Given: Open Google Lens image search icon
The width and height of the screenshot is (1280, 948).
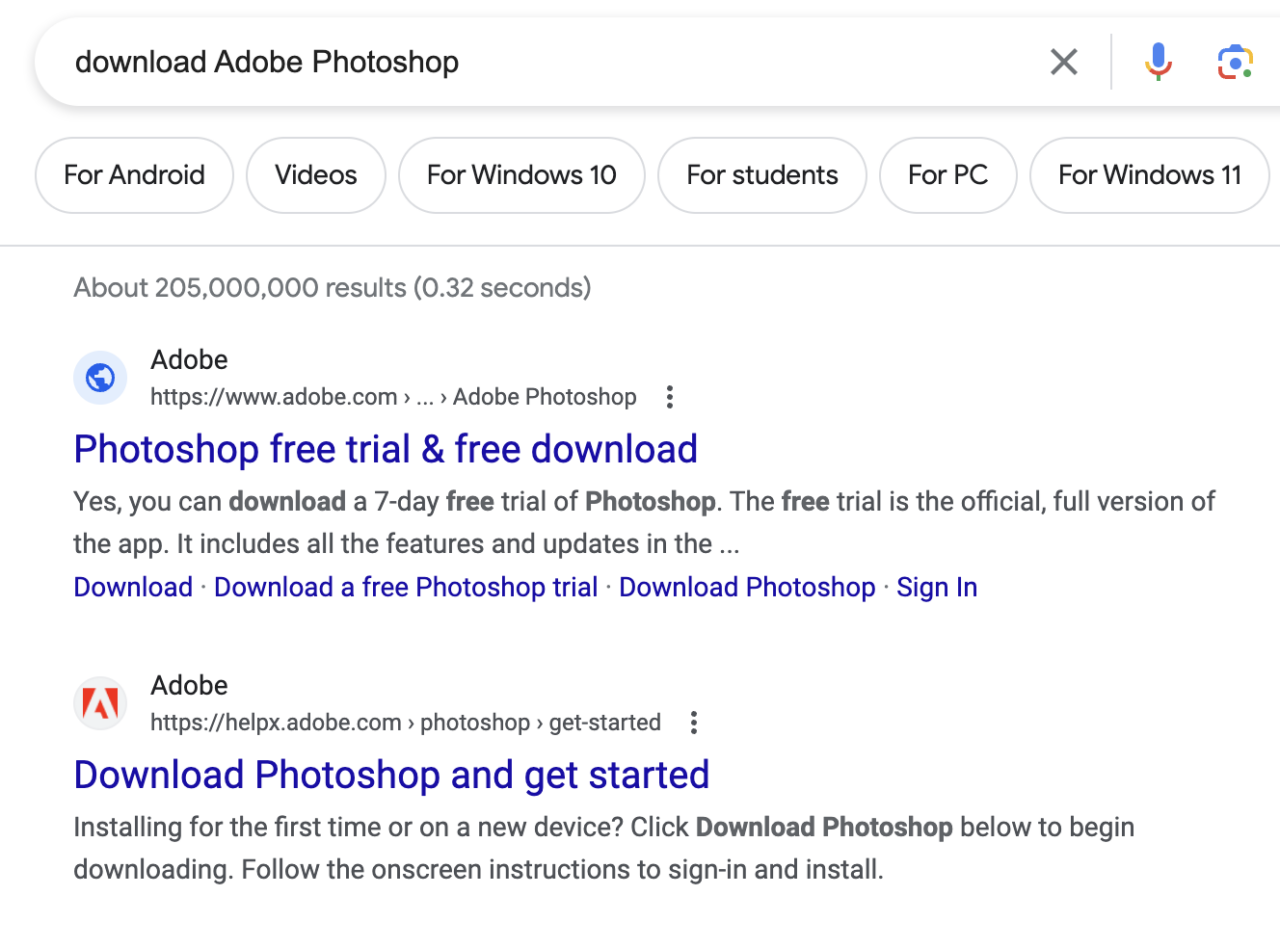Looking at the screenshot, I should (1235, 62).
